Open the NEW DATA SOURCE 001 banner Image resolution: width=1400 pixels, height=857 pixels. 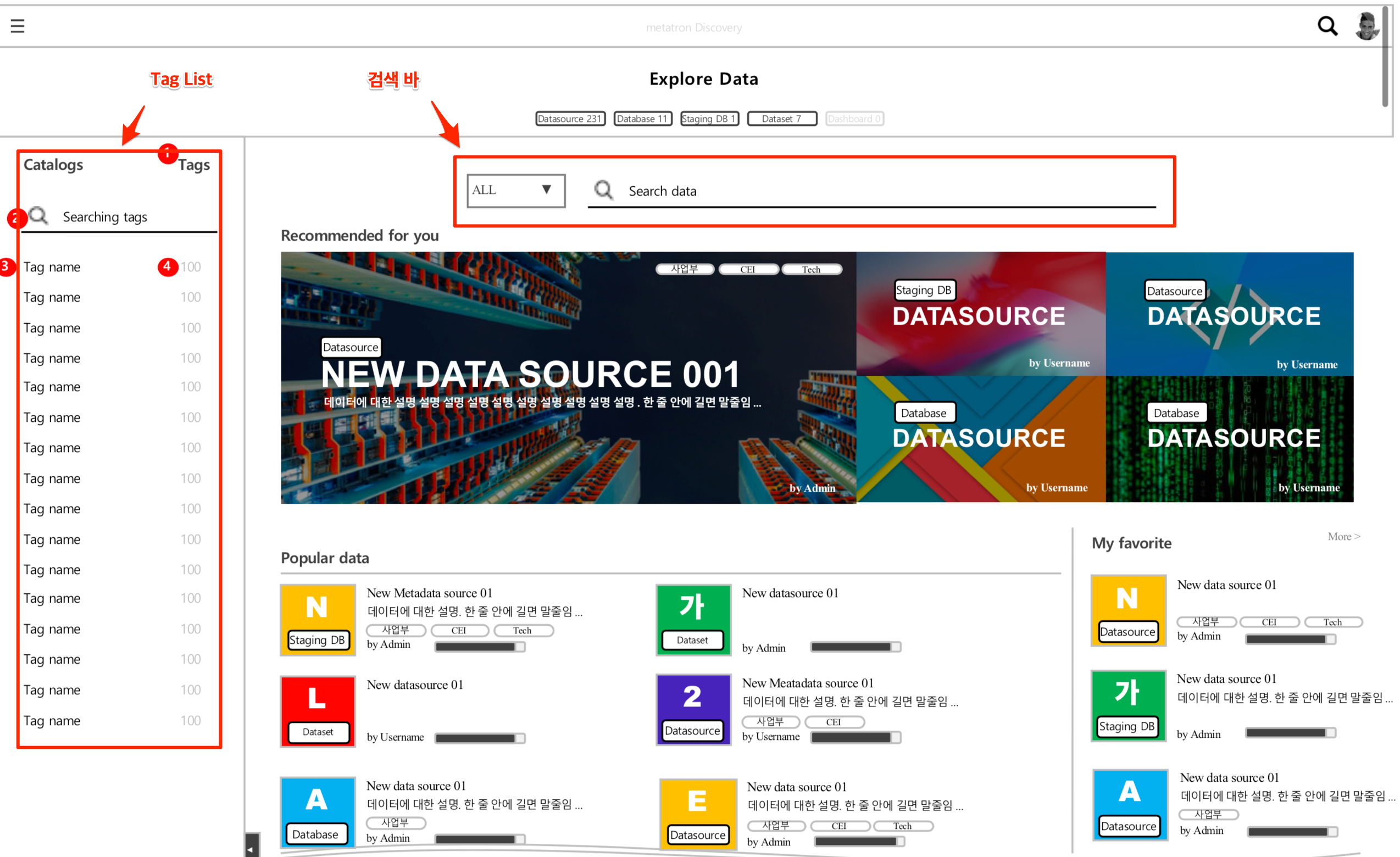[x=568, y=377]
